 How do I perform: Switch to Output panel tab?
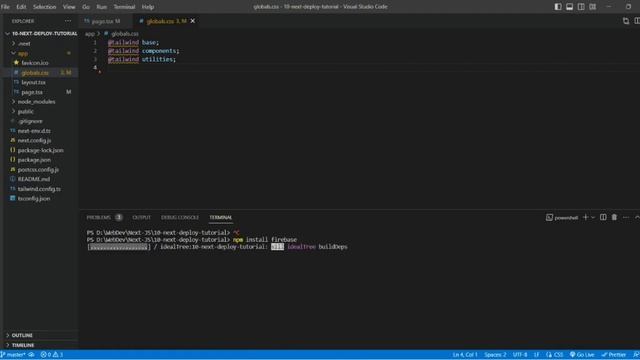coord(142,218)
